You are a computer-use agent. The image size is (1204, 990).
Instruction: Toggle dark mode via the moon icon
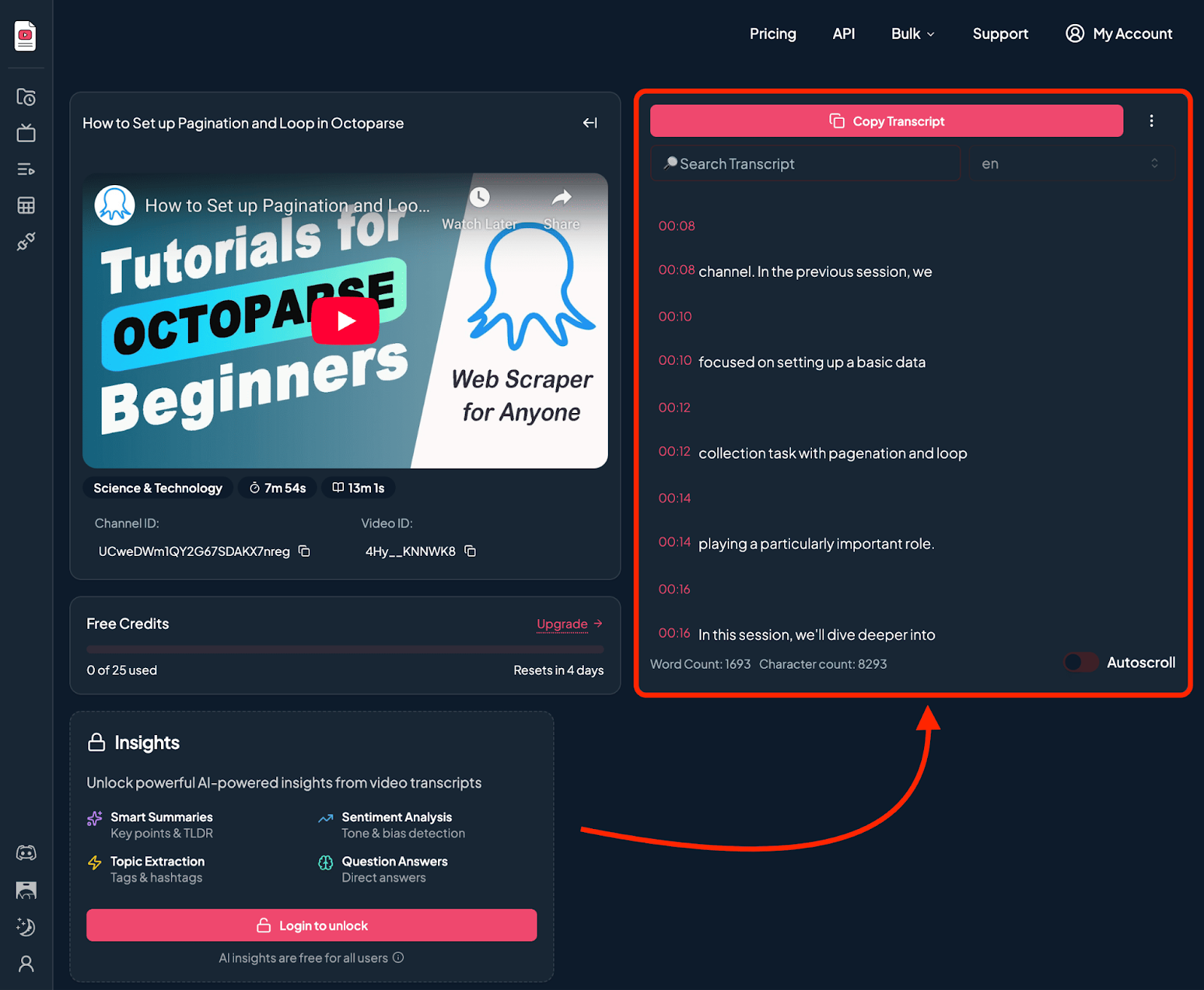pos(26,928)
